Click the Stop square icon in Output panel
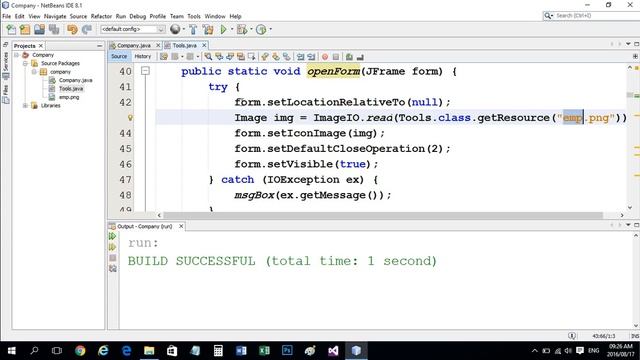 113,258
